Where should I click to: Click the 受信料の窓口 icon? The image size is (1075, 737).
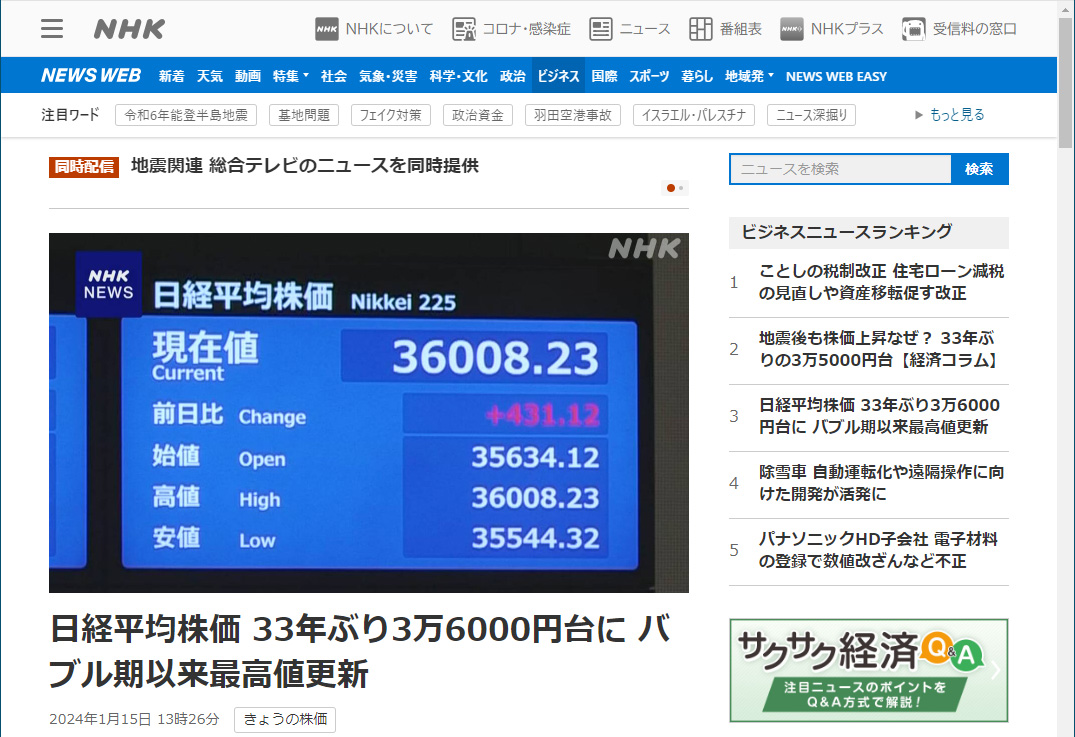[913, 29]
